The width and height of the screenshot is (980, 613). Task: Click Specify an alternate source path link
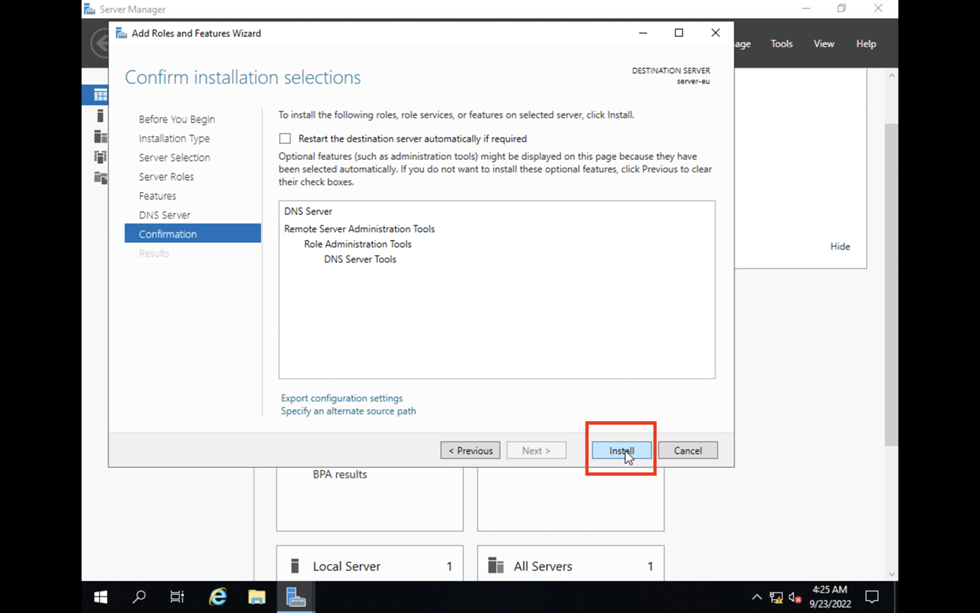[348, 411]
